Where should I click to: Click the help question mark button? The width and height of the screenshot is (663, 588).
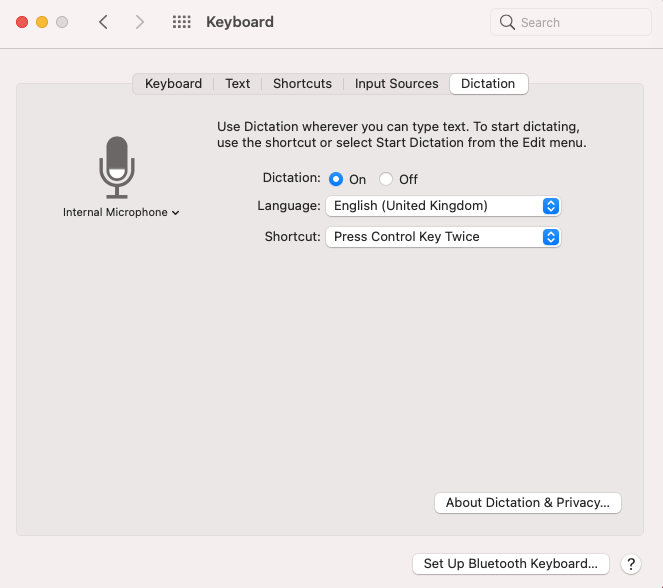pyautogui.click(x=630, y=564)
